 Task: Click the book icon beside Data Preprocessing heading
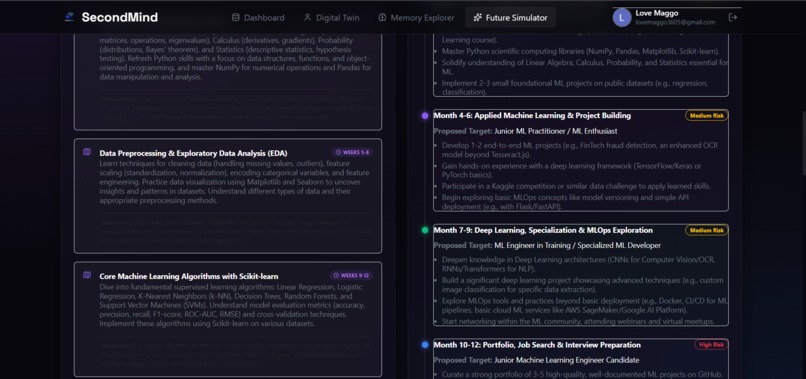(x=87, y=152)
